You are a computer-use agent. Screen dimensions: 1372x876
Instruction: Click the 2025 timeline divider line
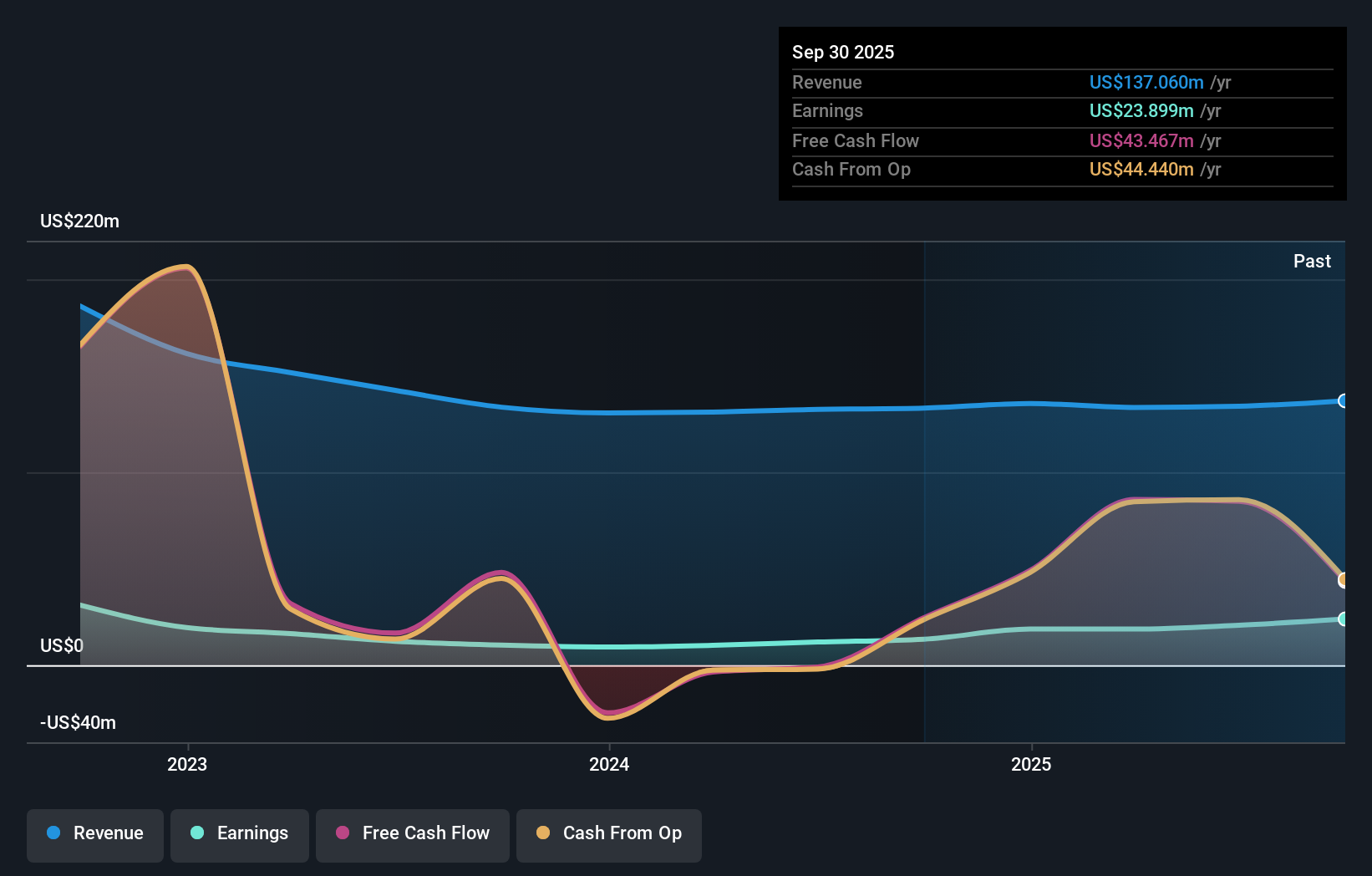925,493
